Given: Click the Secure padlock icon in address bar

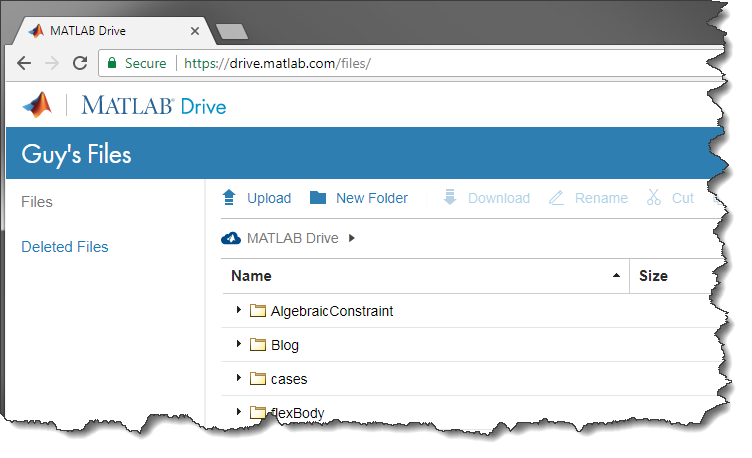Looking at the screenshot, I should tap(112, 63).
